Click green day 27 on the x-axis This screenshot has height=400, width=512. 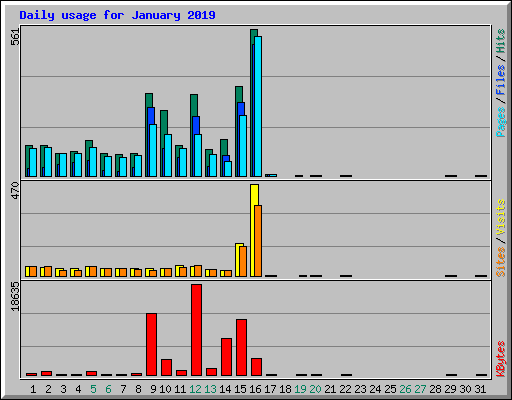click(x=420, y=389)
